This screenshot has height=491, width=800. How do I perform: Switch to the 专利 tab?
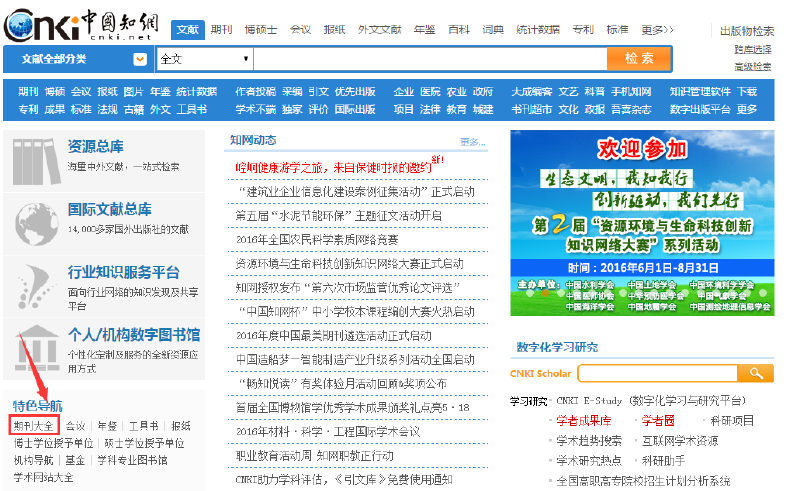tap(583, 30)
